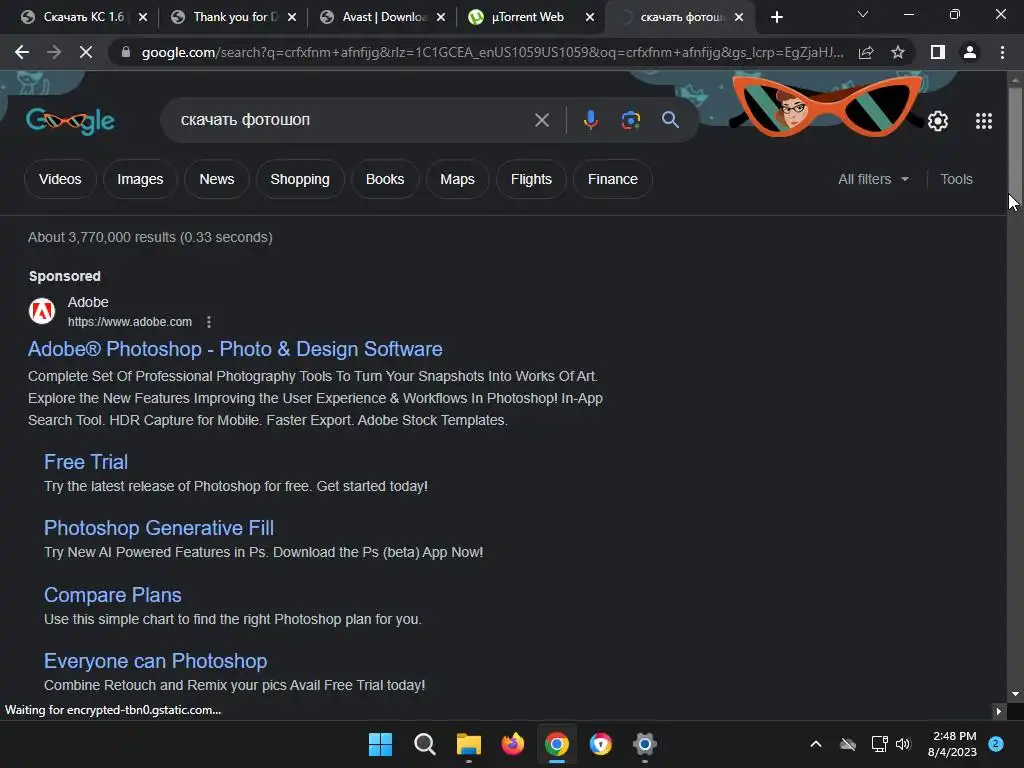1024x768 pixels.
Task: Click the magnifier search button
Action: pyautogui.click(x=670, y=120)
